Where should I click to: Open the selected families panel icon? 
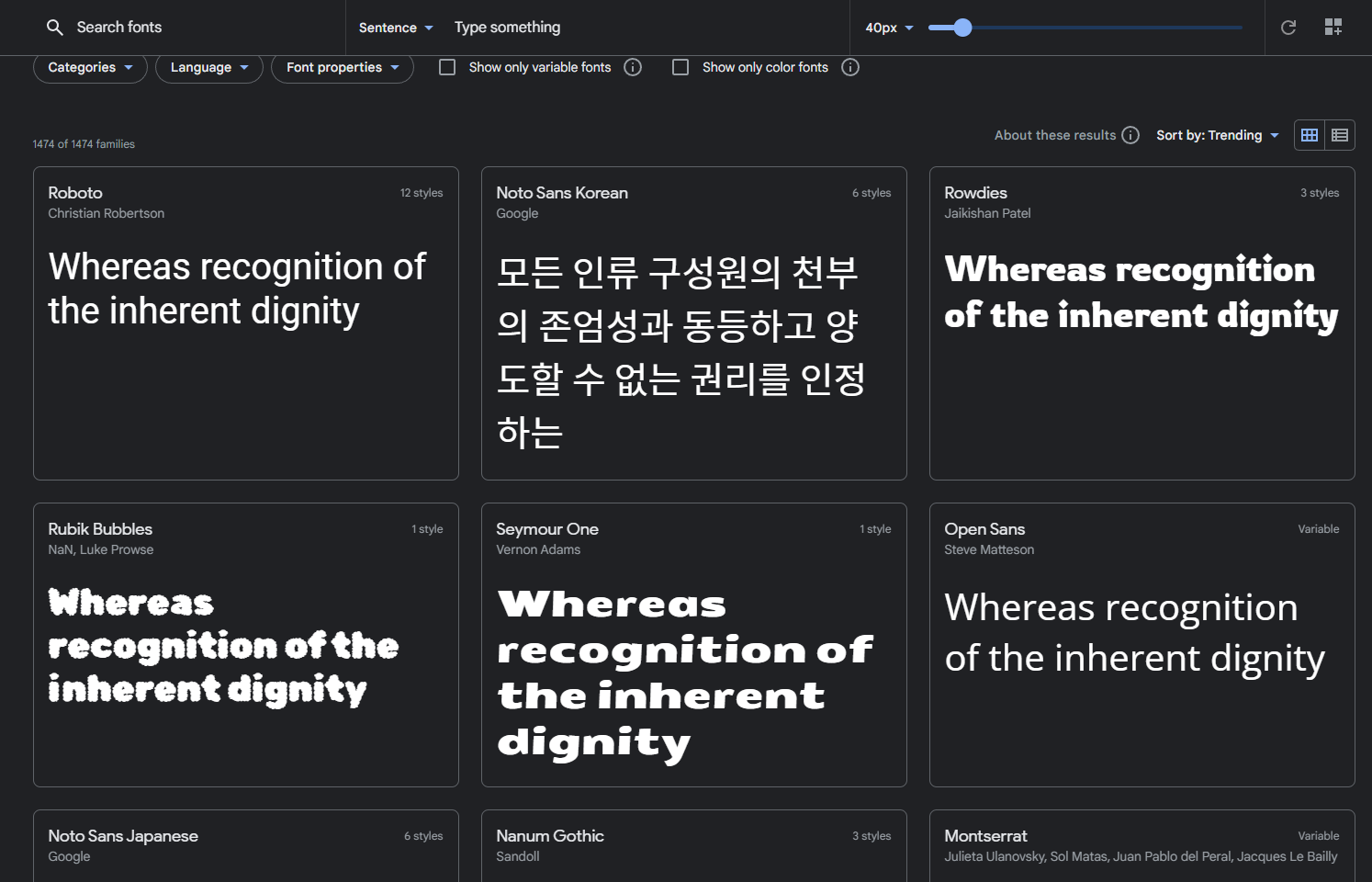[1333, 28]
